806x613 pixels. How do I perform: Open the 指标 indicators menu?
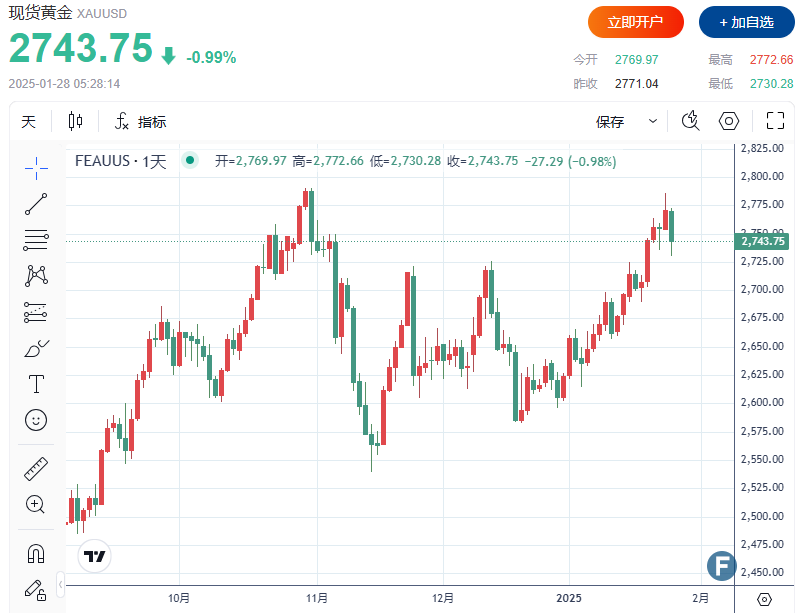140,122
